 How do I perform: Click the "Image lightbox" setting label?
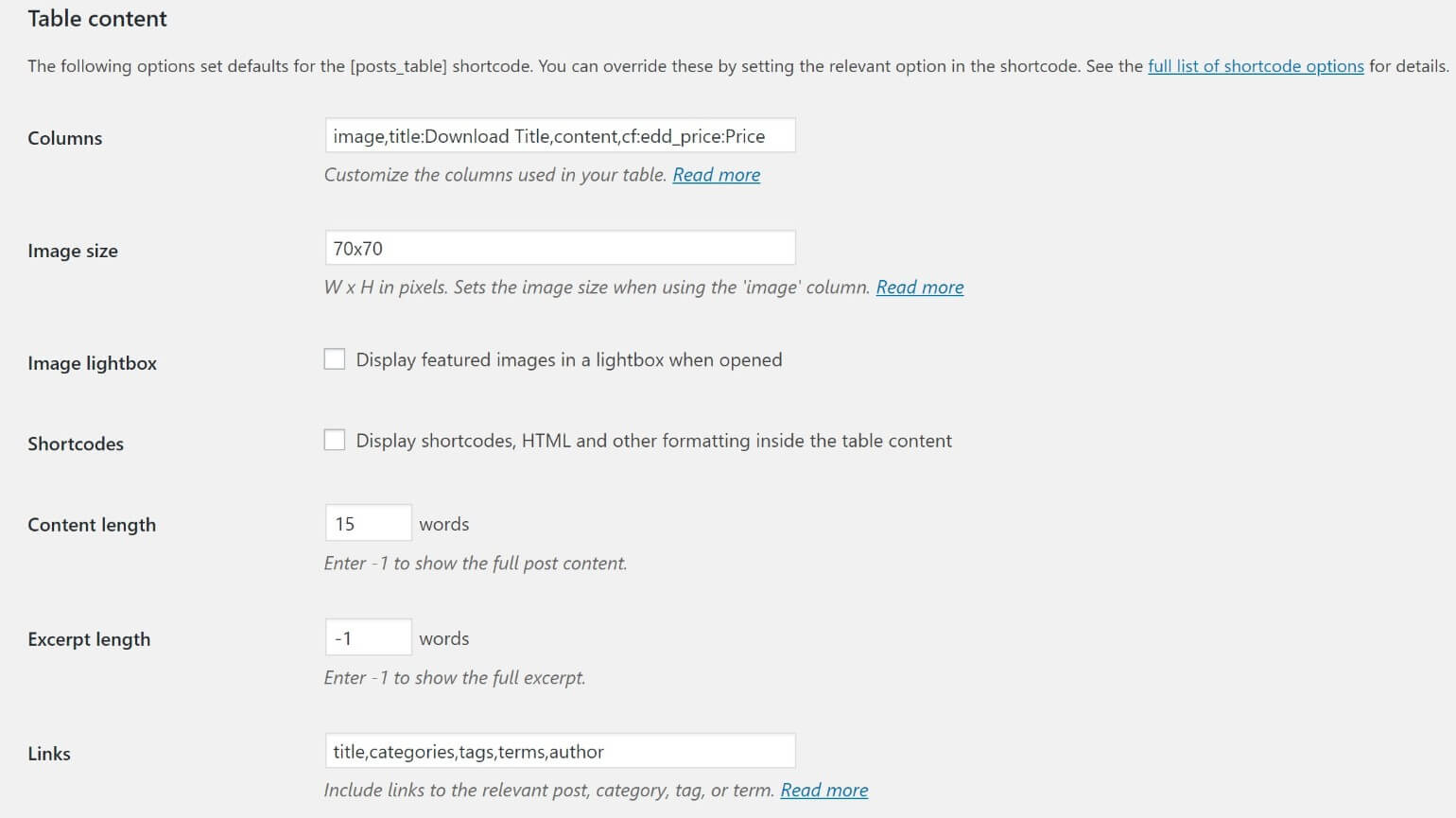coord(92,363)
